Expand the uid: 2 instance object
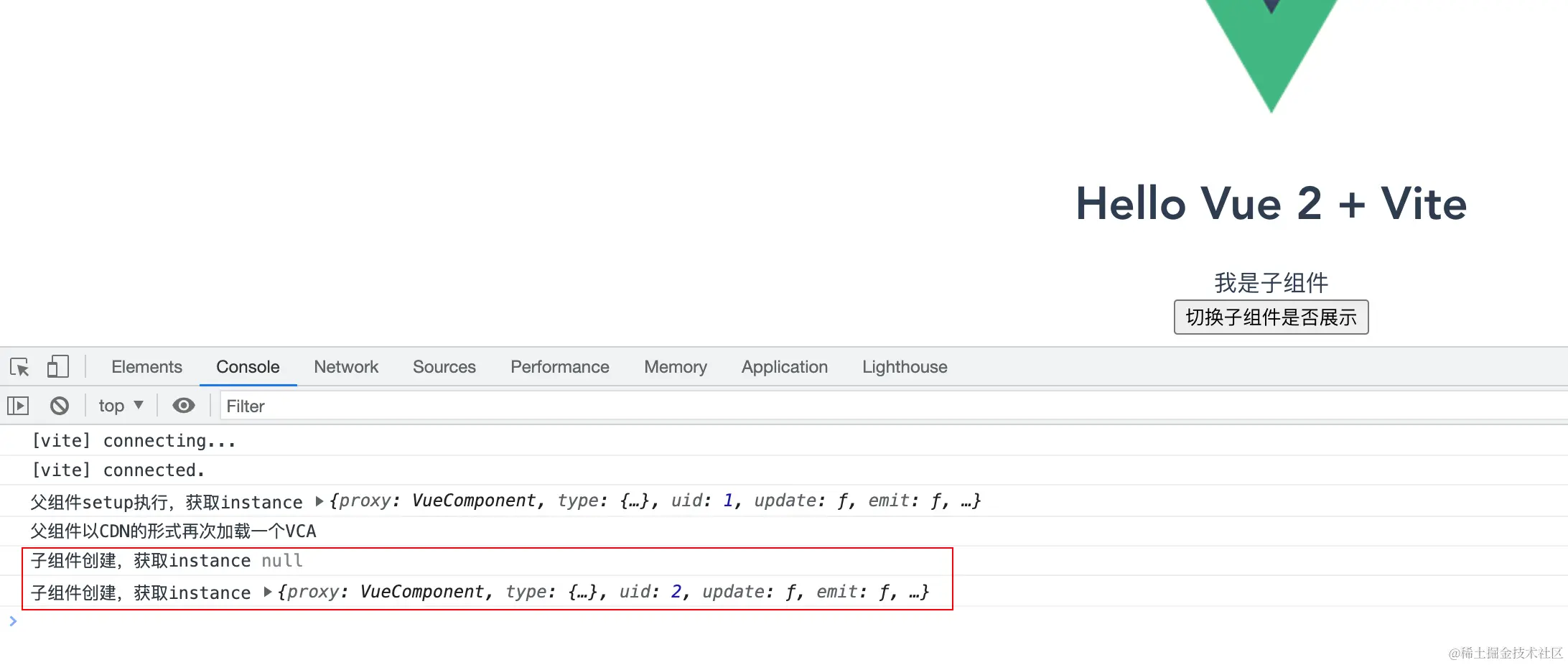This screenshot has height=665, width=1568. coord(268,592)
